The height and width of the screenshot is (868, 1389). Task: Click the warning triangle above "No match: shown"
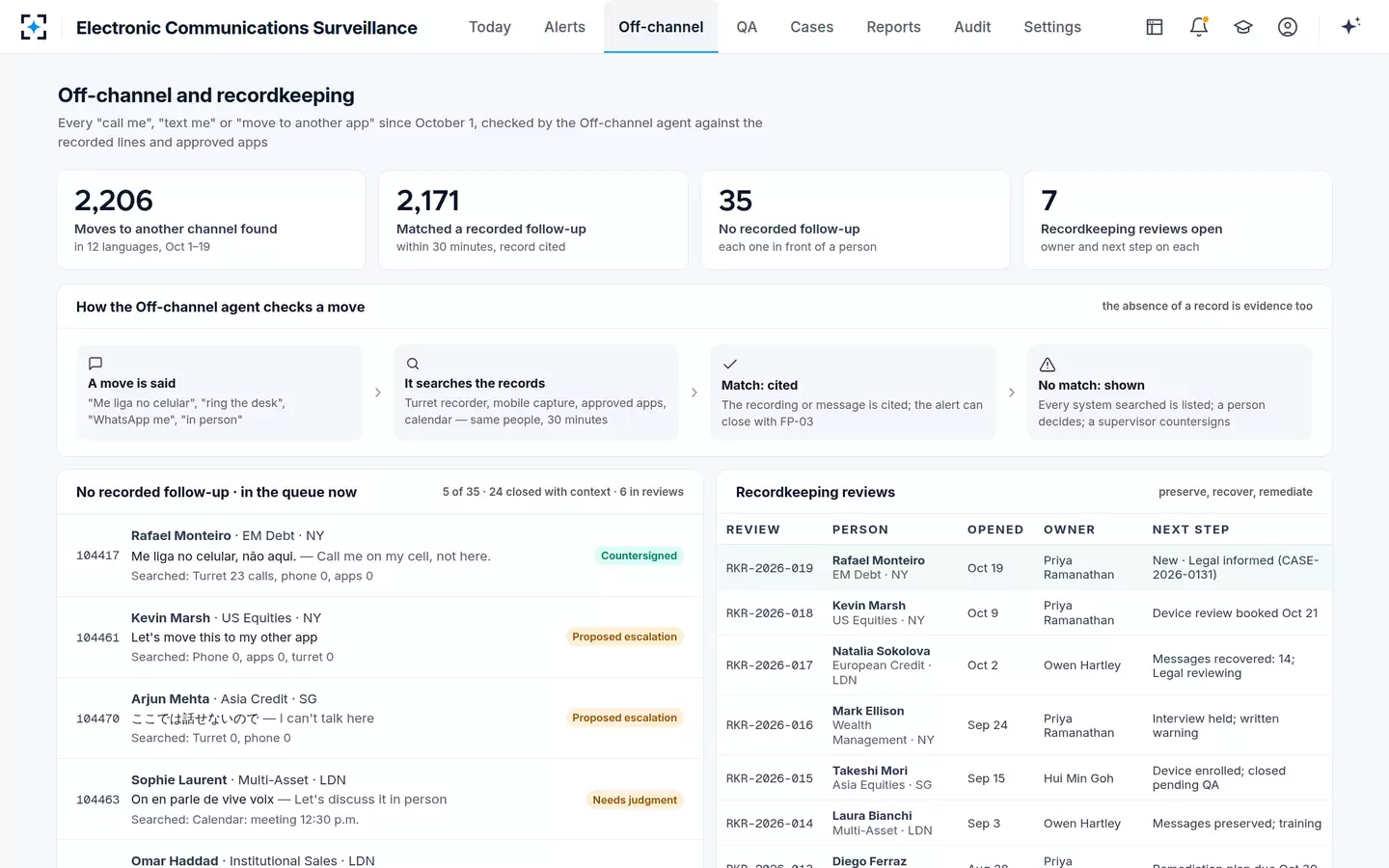pyautogui.click(x=1048, y=365)
